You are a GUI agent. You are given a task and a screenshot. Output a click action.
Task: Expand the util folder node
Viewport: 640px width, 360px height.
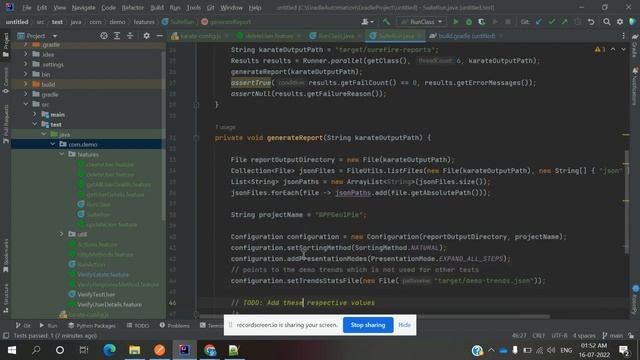(62, 234)
